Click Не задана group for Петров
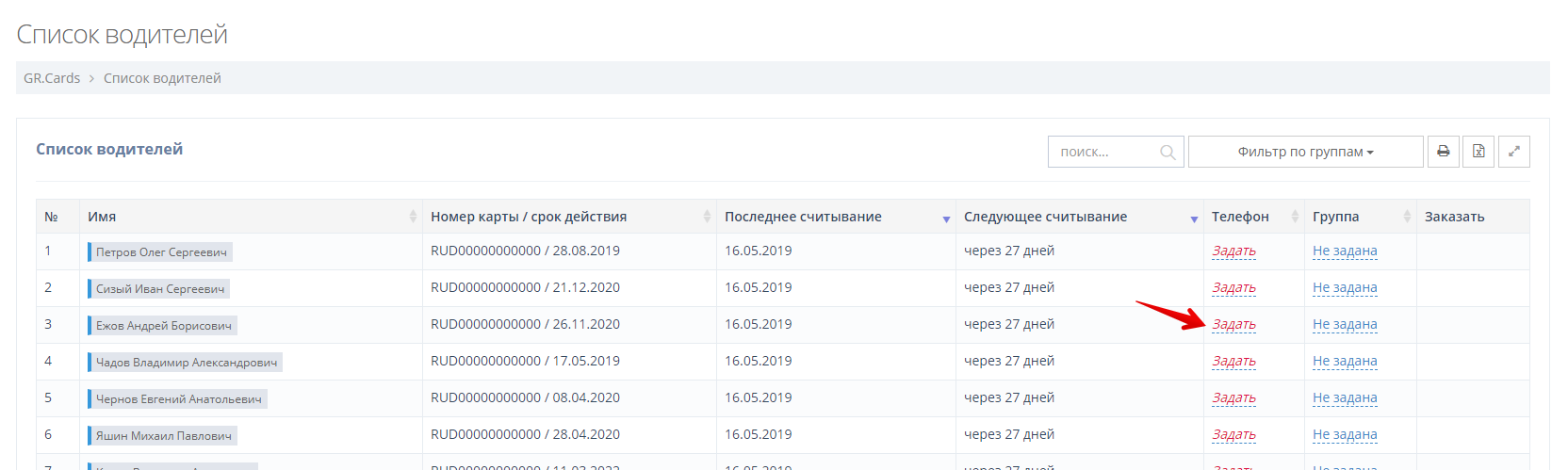The image size is (1568, 470). (x=1345, y=251)
